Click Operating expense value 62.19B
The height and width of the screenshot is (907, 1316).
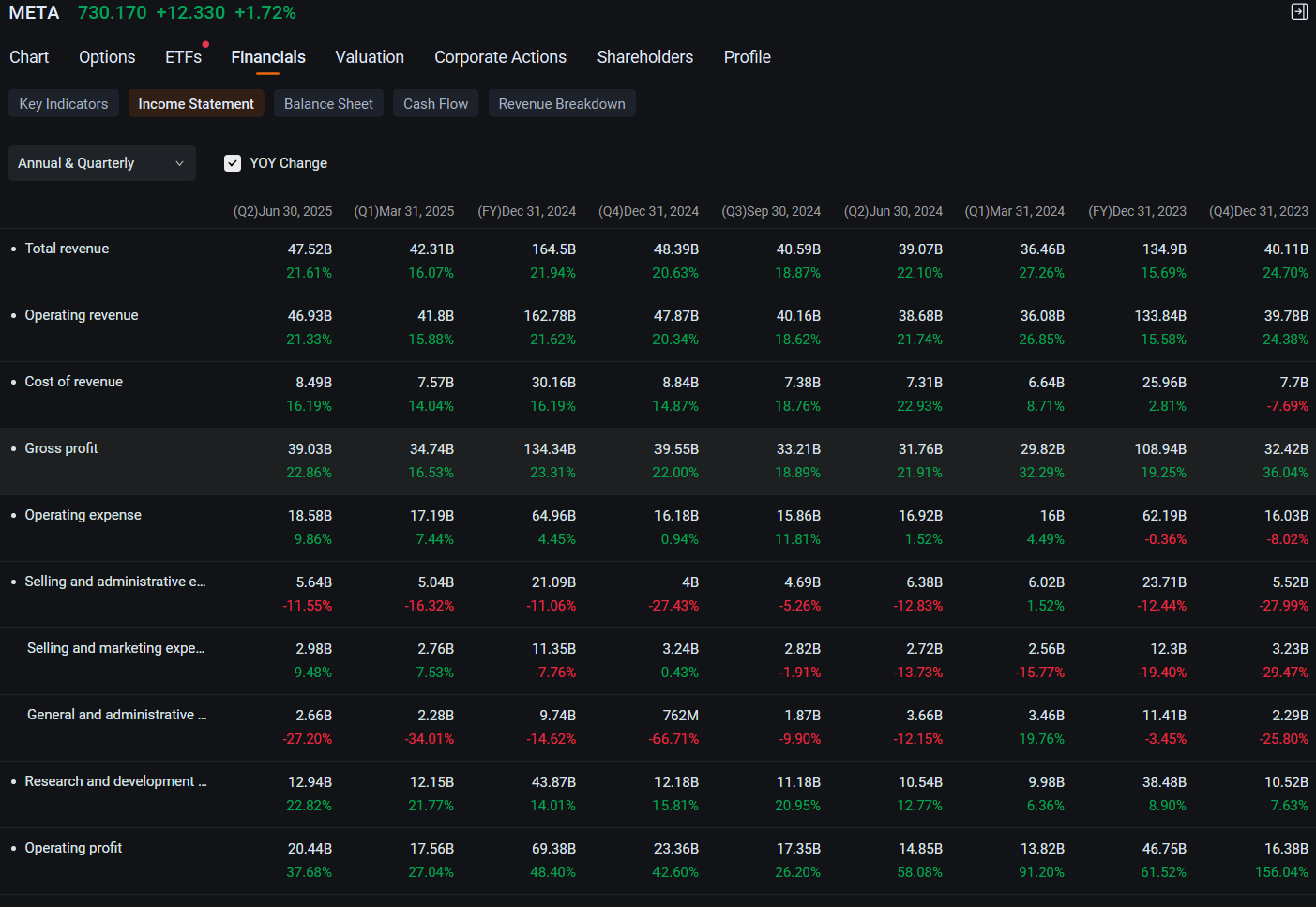pyautogui.click(x=1164, y=516)
